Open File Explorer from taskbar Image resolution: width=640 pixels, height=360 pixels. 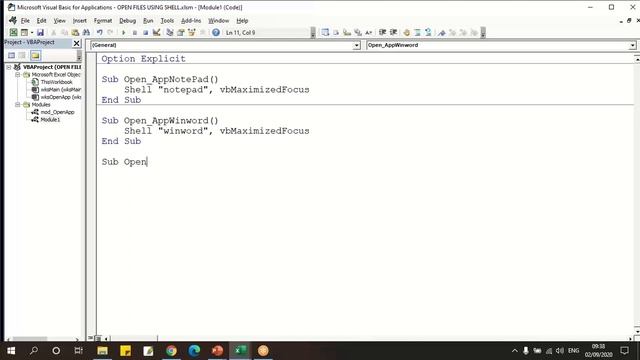(x=102, y=351)
